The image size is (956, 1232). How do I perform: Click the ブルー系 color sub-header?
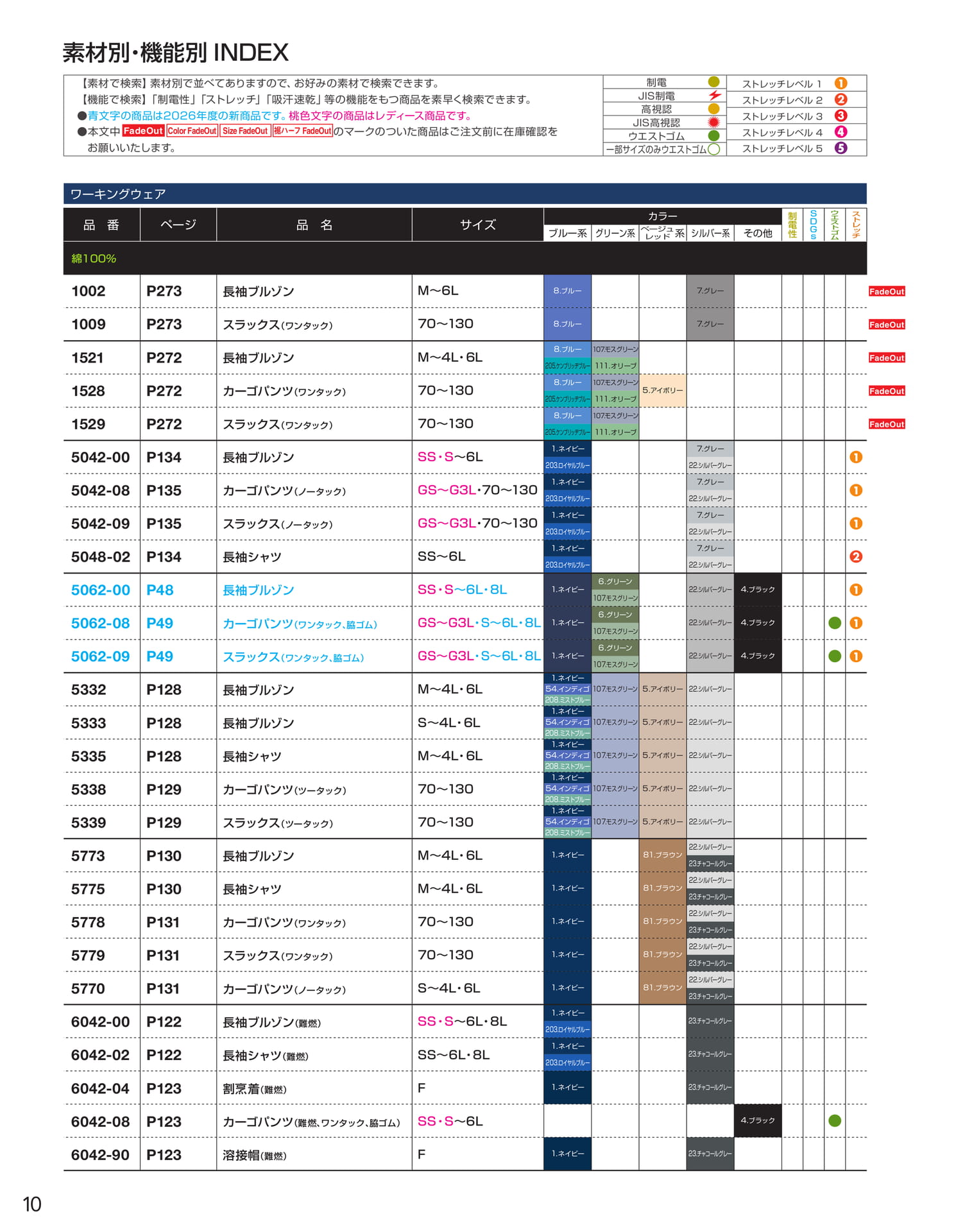click(x=567, y=234)
